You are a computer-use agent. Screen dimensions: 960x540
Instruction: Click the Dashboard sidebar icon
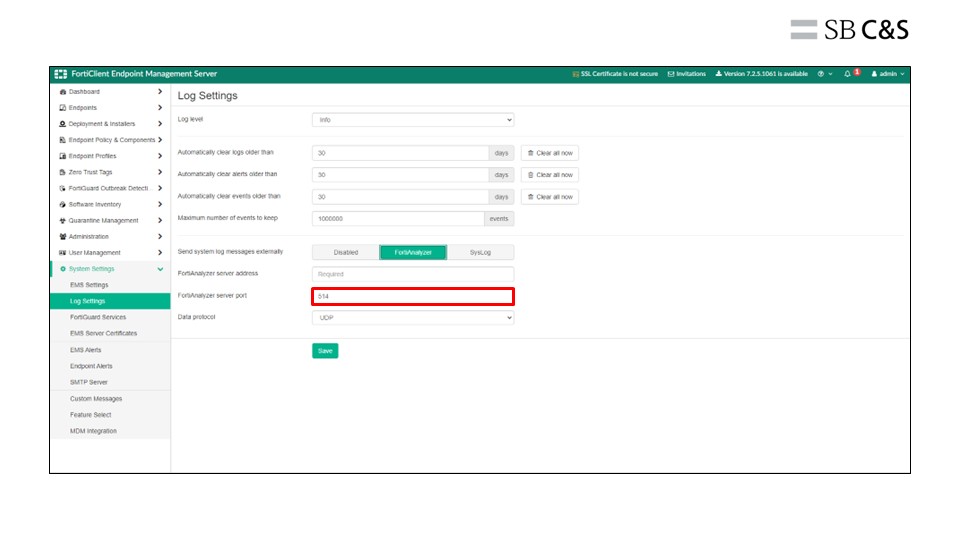62,92
